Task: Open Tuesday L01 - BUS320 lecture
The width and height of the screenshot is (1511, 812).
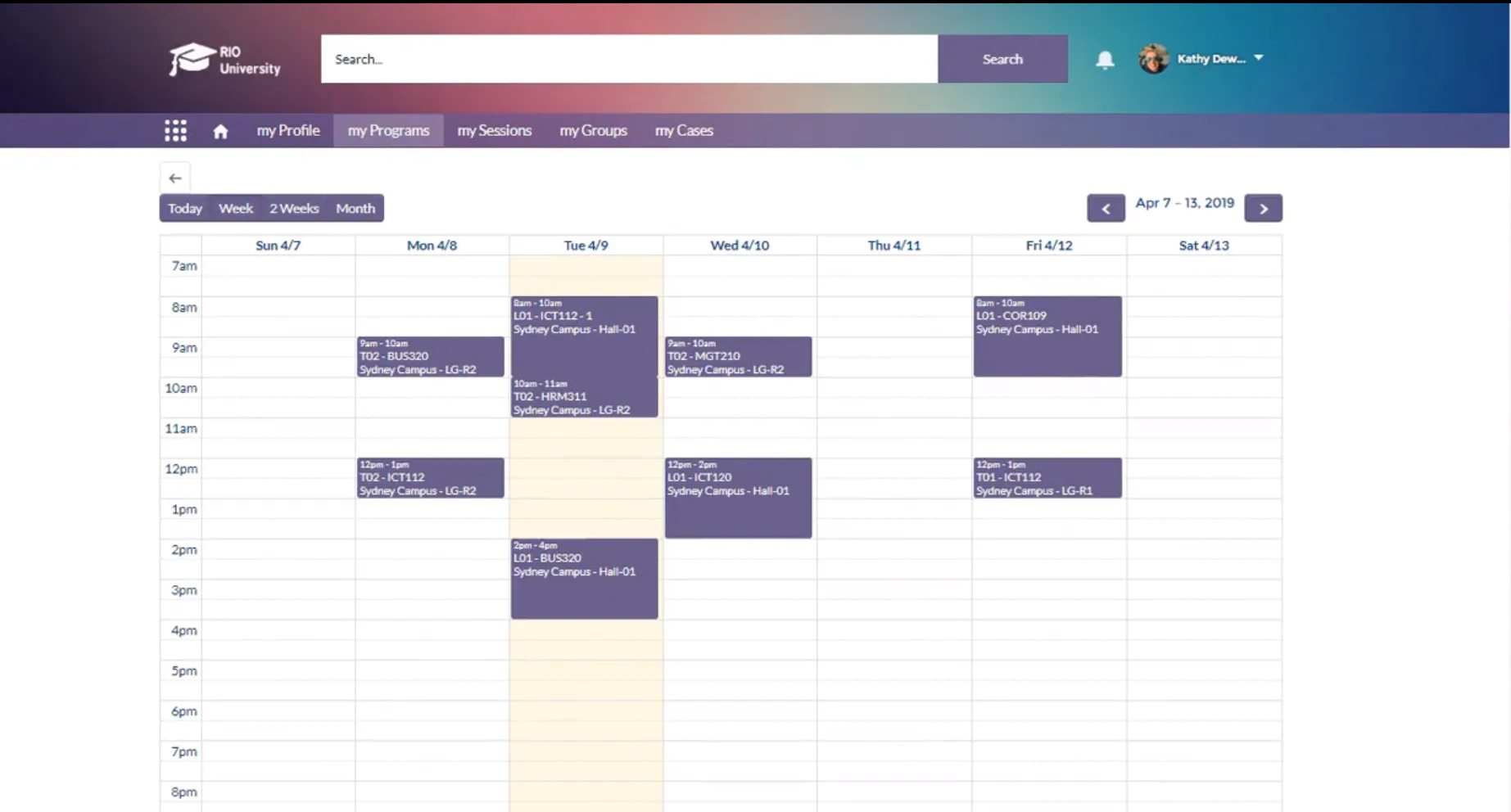Action: pyautogui.click(x=584, y=579)
